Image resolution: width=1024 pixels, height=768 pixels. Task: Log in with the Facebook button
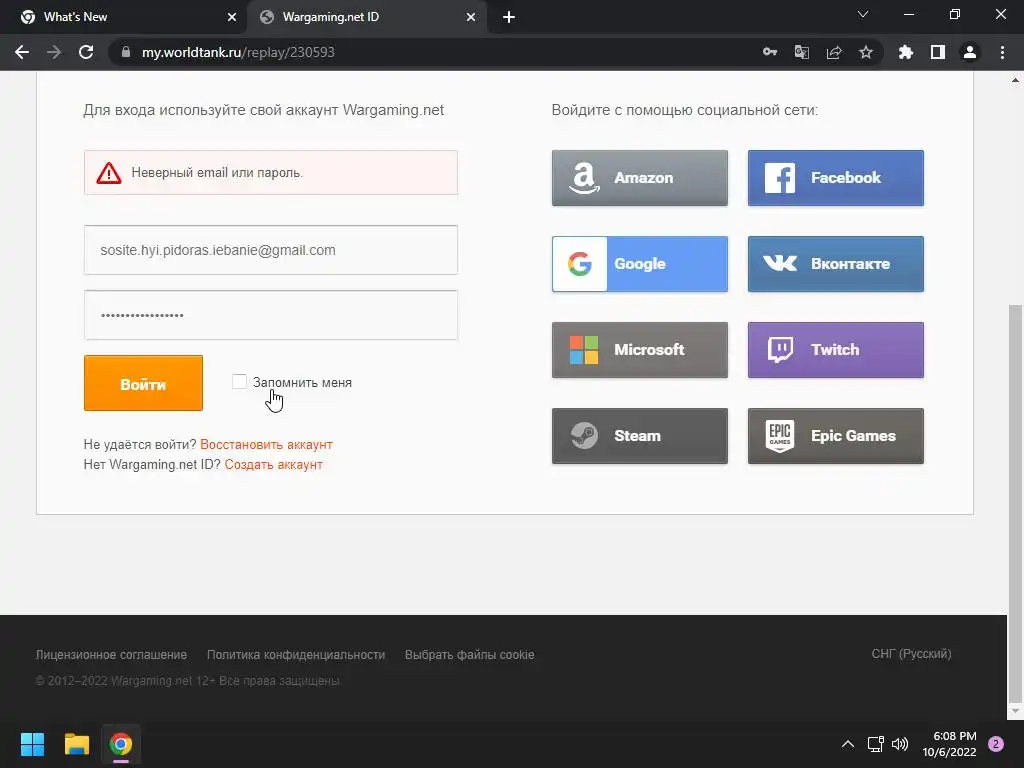tap(835, 178)
